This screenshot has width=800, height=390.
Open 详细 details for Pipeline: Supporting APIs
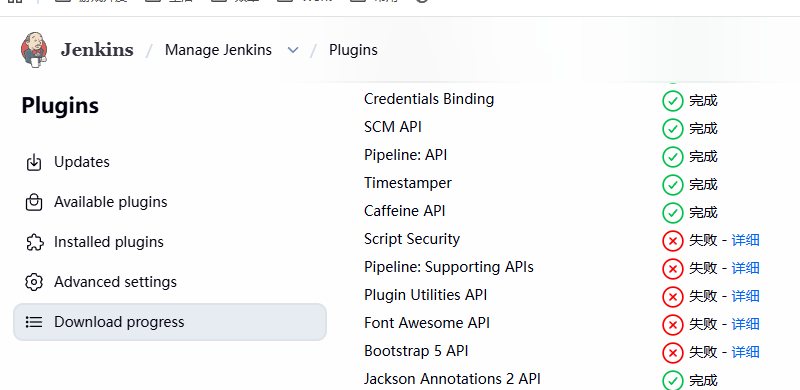pos(745,268)
